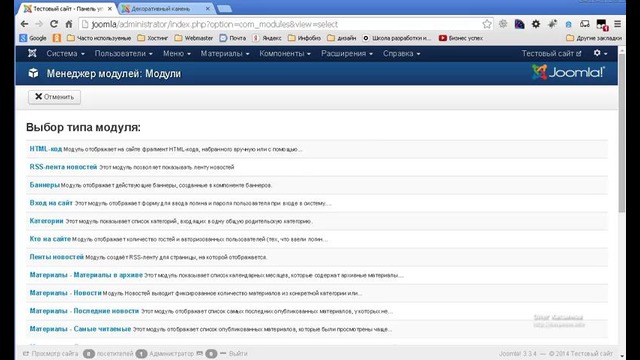The width and height of the screenshot is (640, 360).
Task: Select the Материалы - Новости module
Action: tap(65, 293)
